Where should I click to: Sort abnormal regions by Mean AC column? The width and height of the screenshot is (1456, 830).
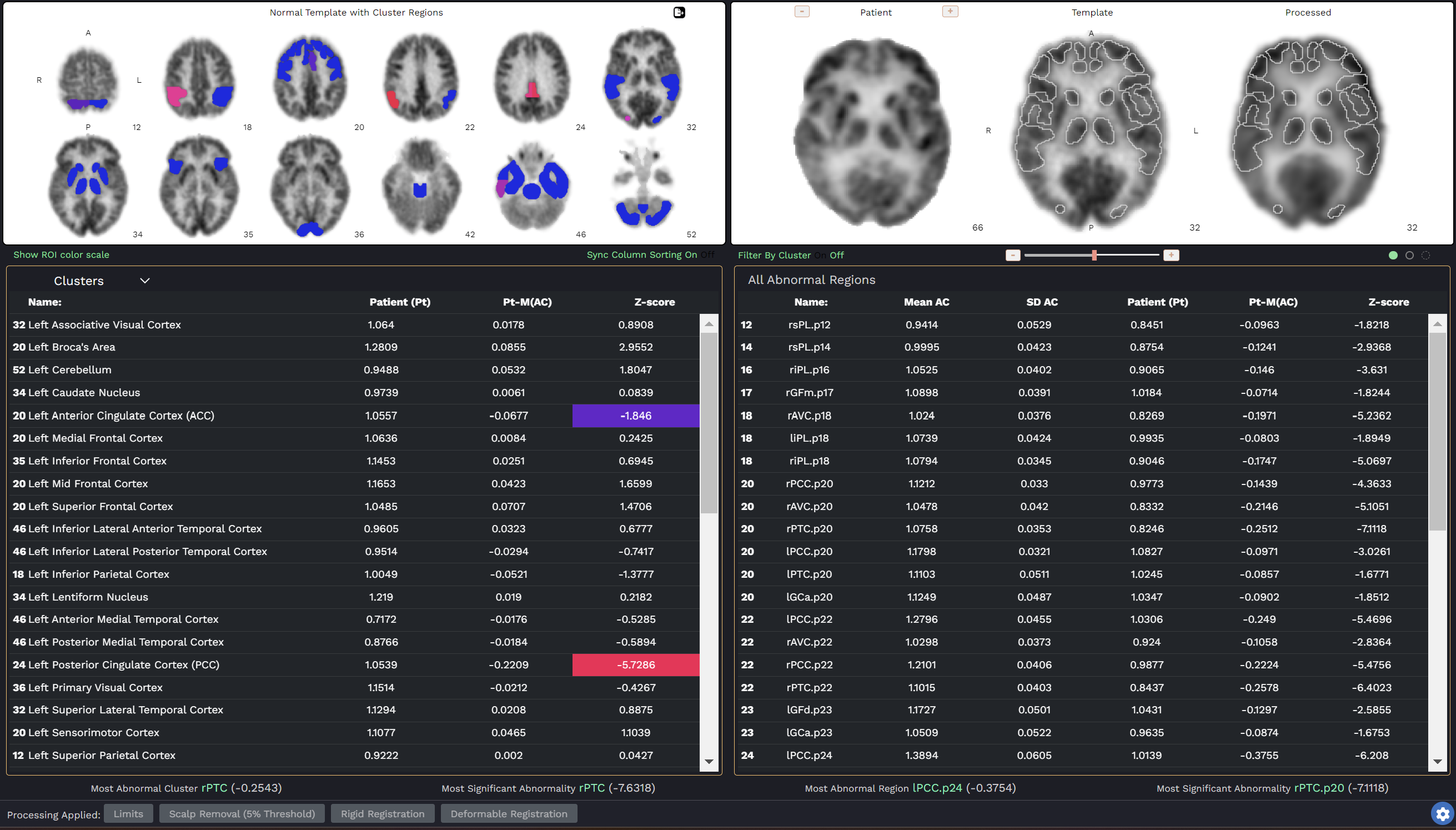[x=926, y=302]
